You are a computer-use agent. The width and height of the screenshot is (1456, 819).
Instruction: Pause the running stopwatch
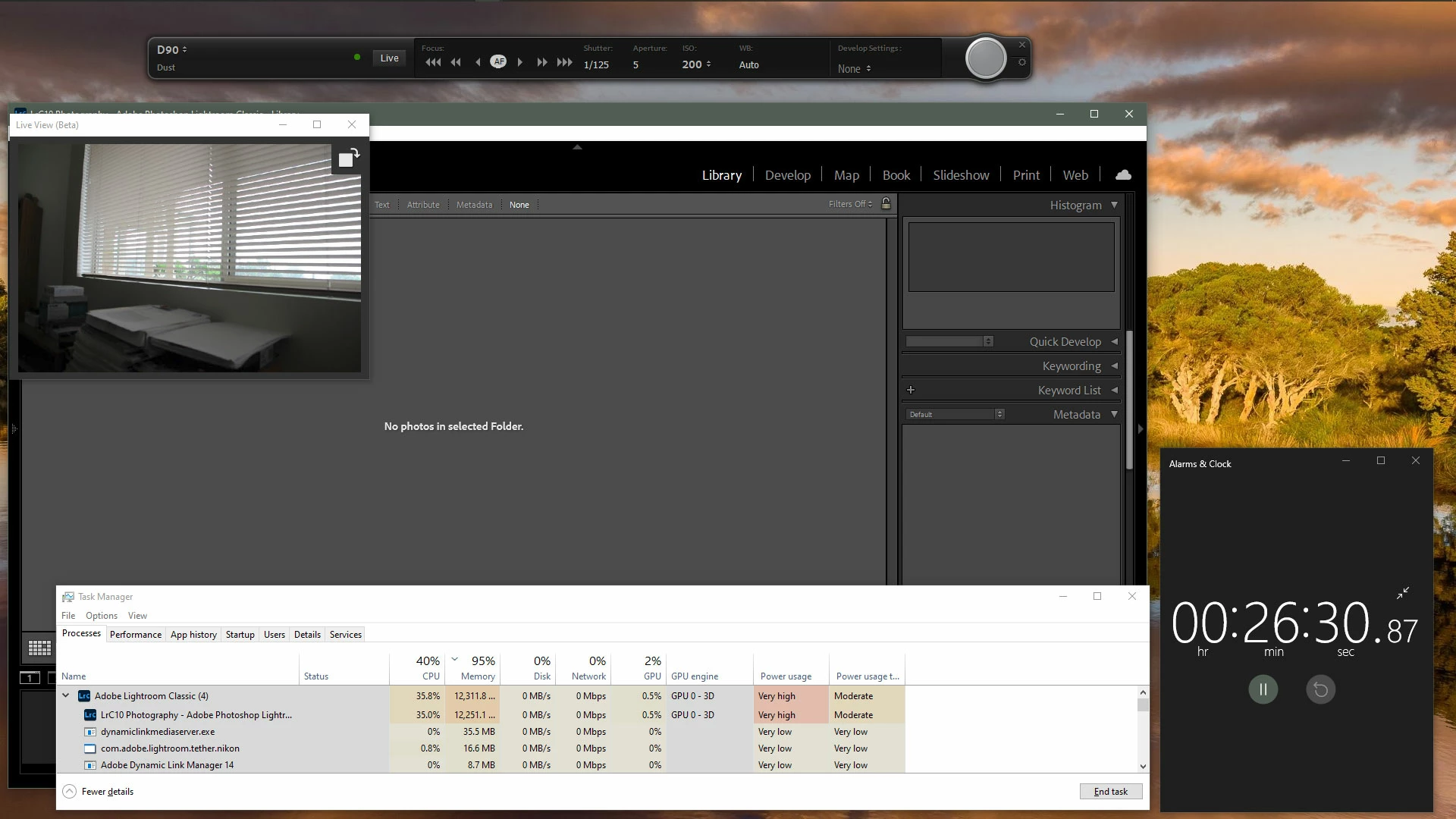[x=1263, y=689]
